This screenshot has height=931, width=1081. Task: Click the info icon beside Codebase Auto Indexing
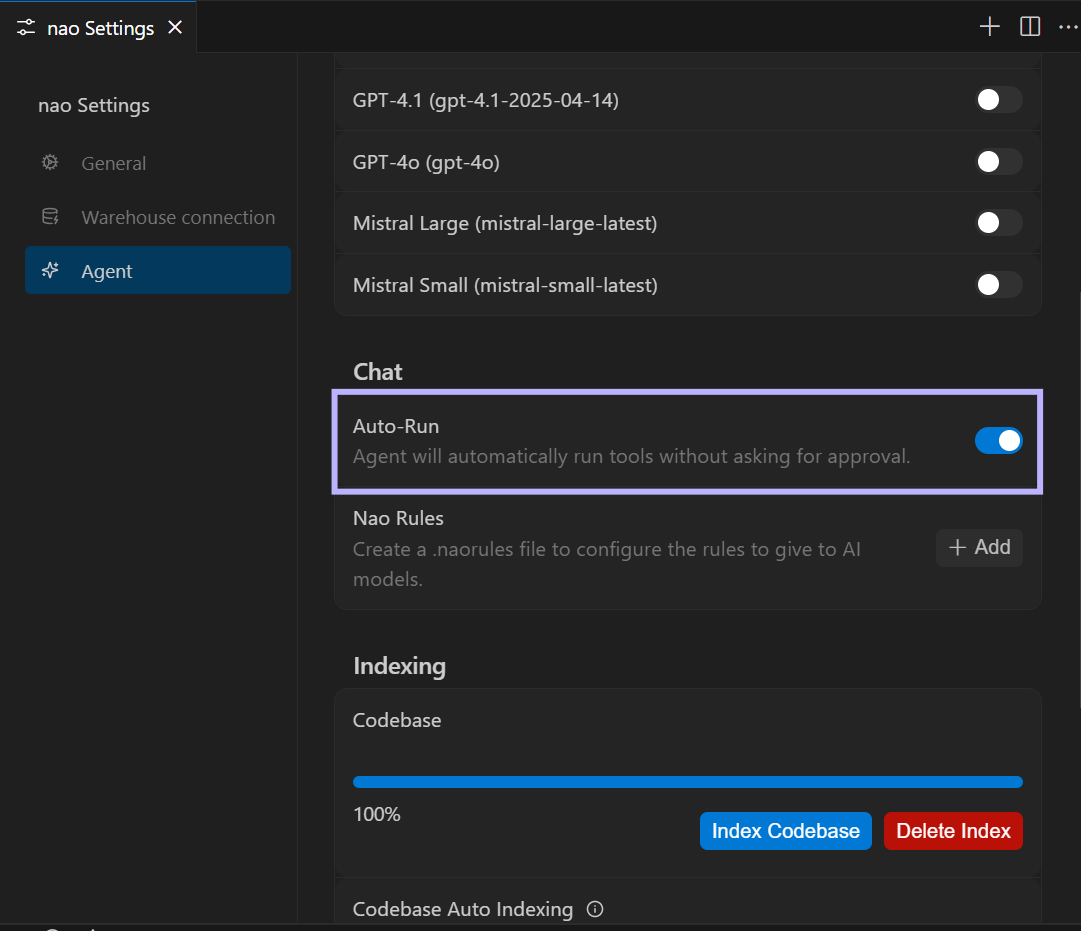[x=595, y=909]
